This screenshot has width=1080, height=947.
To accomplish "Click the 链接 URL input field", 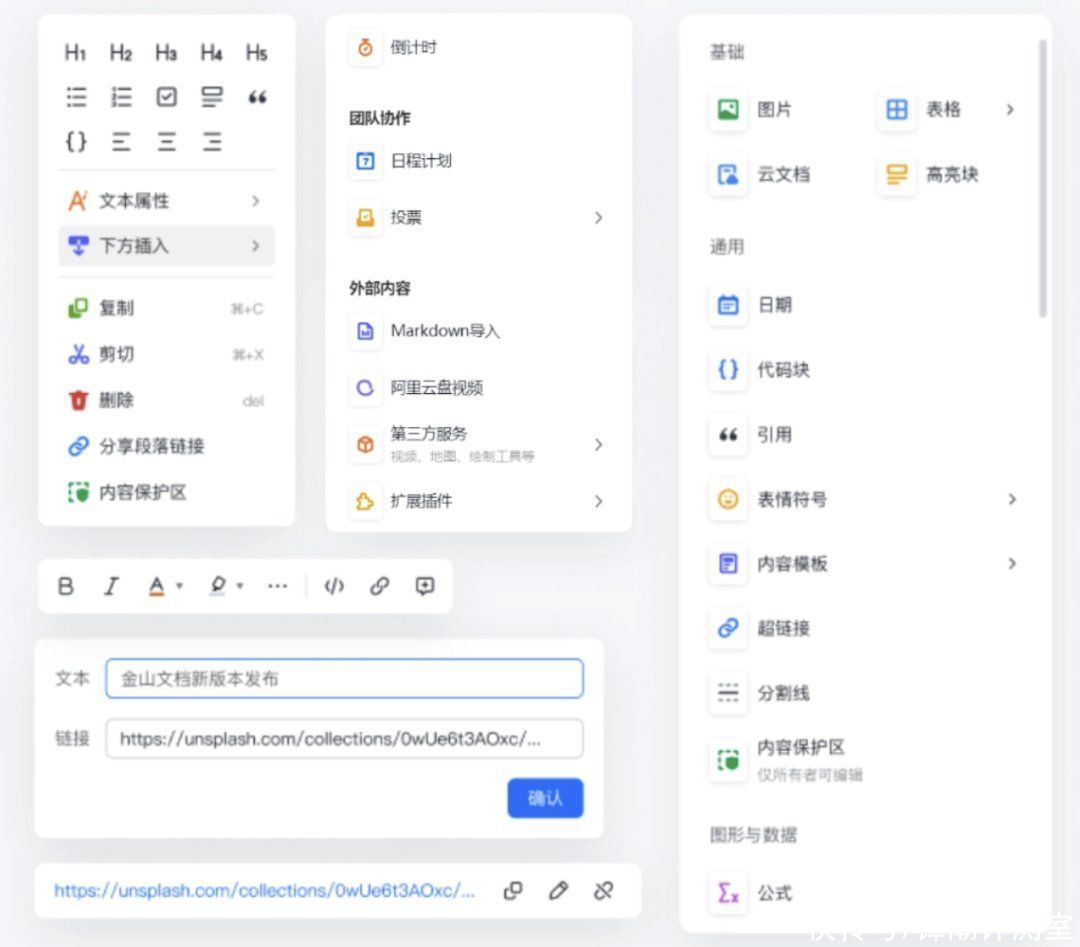I will 344,739.
